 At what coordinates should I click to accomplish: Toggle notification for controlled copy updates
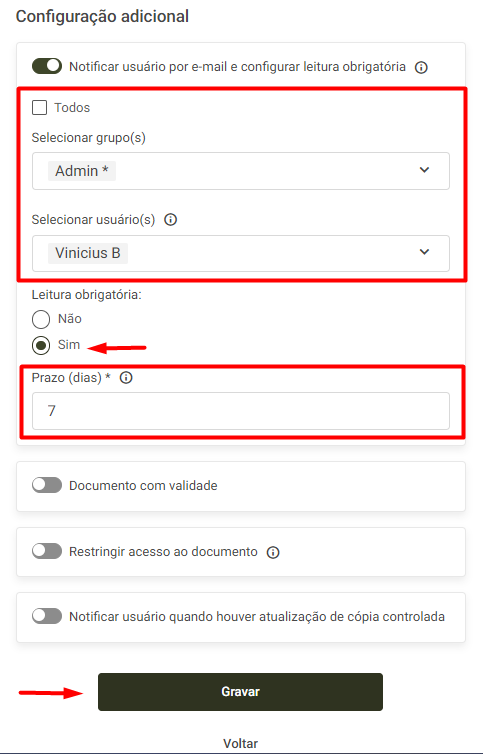coord(47,616)
